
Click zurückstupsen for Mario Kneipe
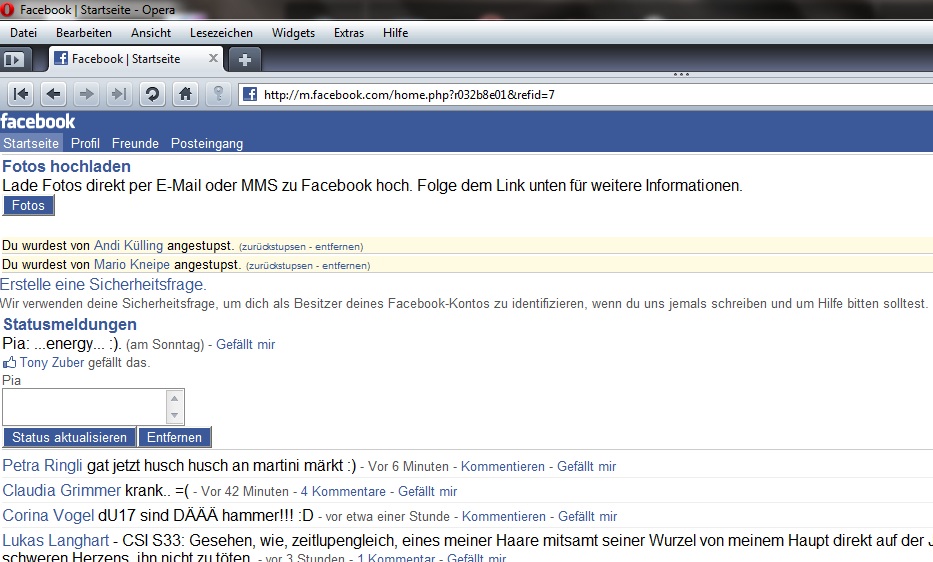[280, 266]
